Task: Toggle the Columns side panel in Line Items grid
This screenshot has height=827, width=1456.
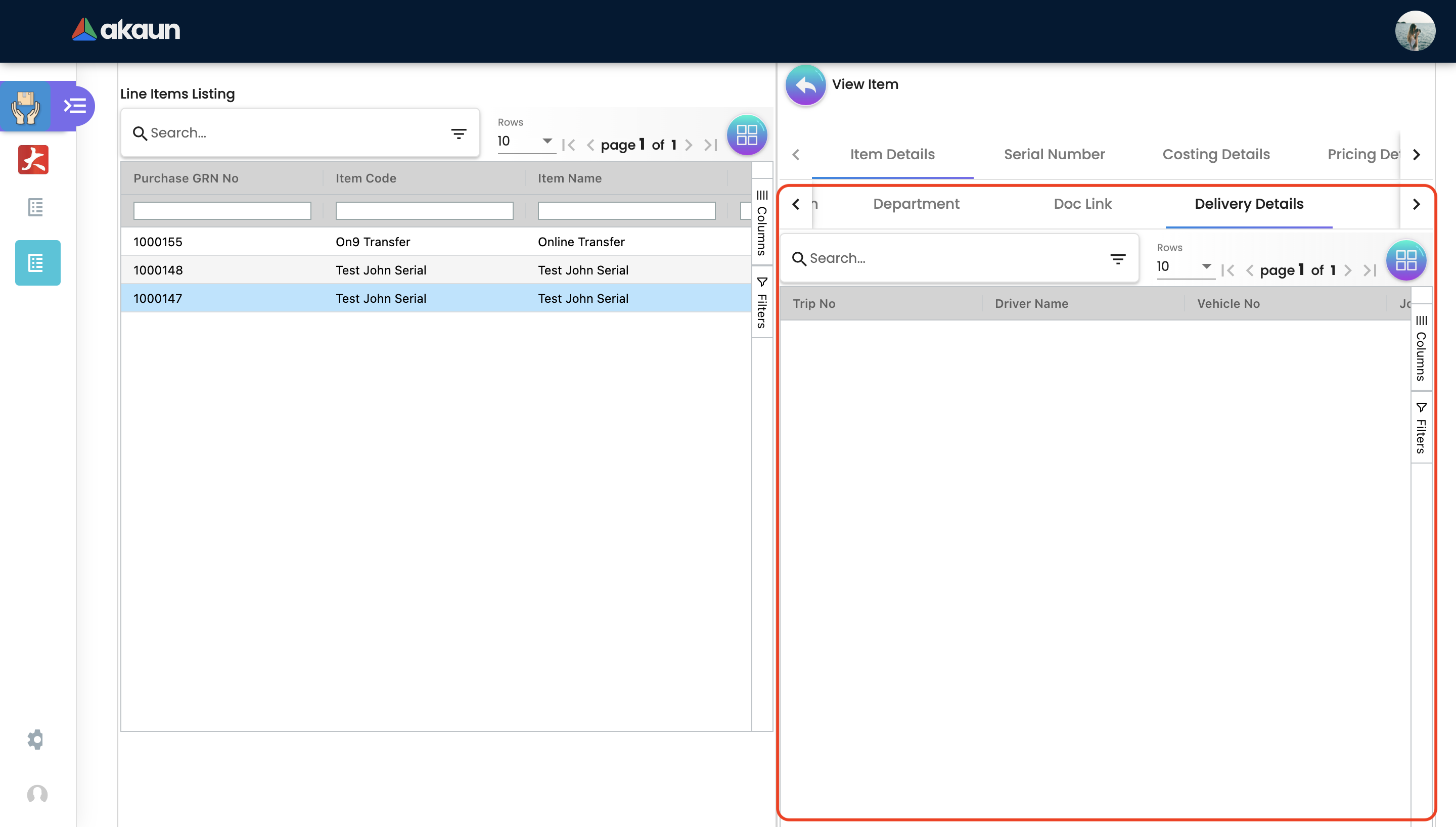Action: [x=762, y=222]
